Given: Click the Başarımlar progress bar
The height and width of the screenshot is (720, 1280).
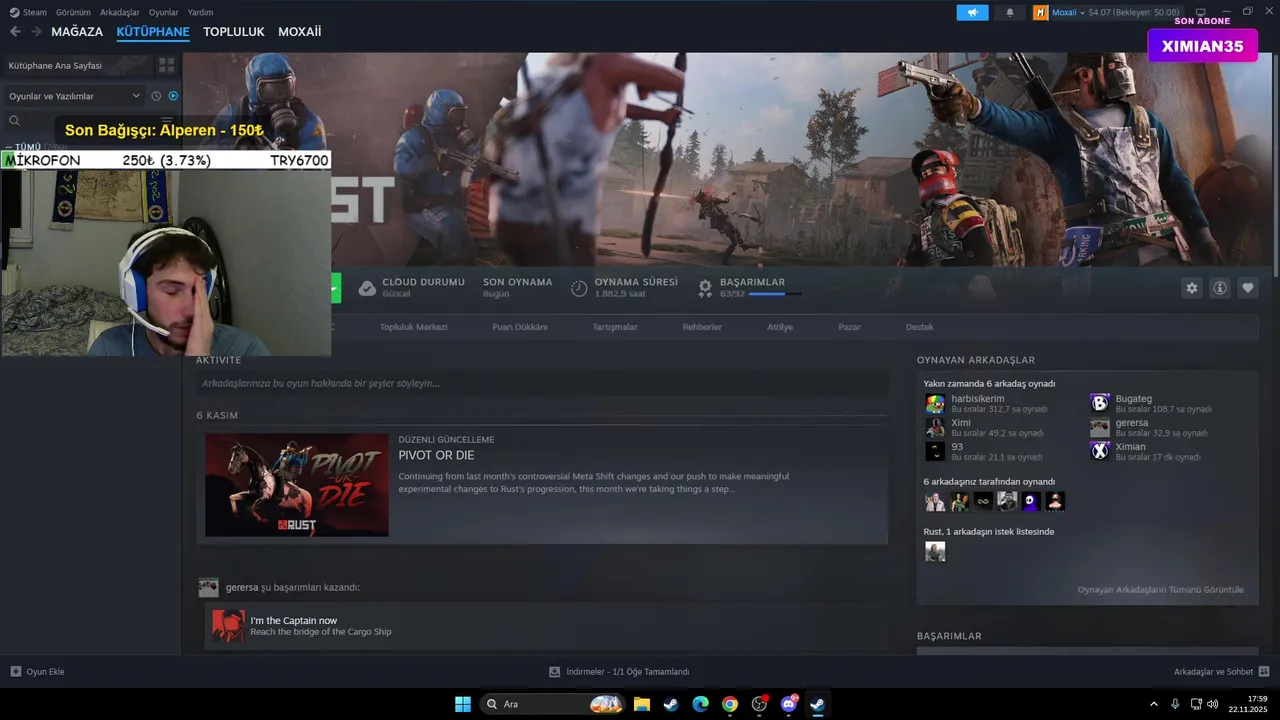Looking at the screenshot, I should (x=774, y=294).
